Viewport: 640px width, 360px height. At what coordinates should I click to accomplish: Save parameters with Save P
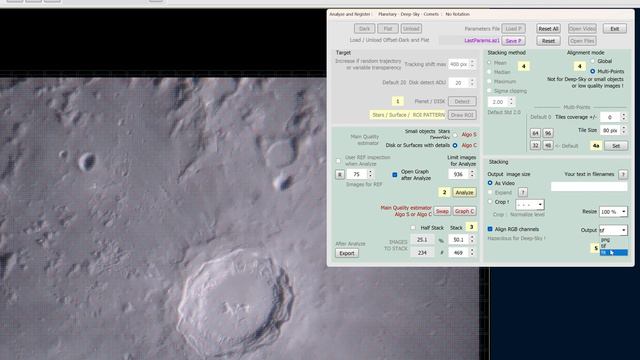point(513,41)
